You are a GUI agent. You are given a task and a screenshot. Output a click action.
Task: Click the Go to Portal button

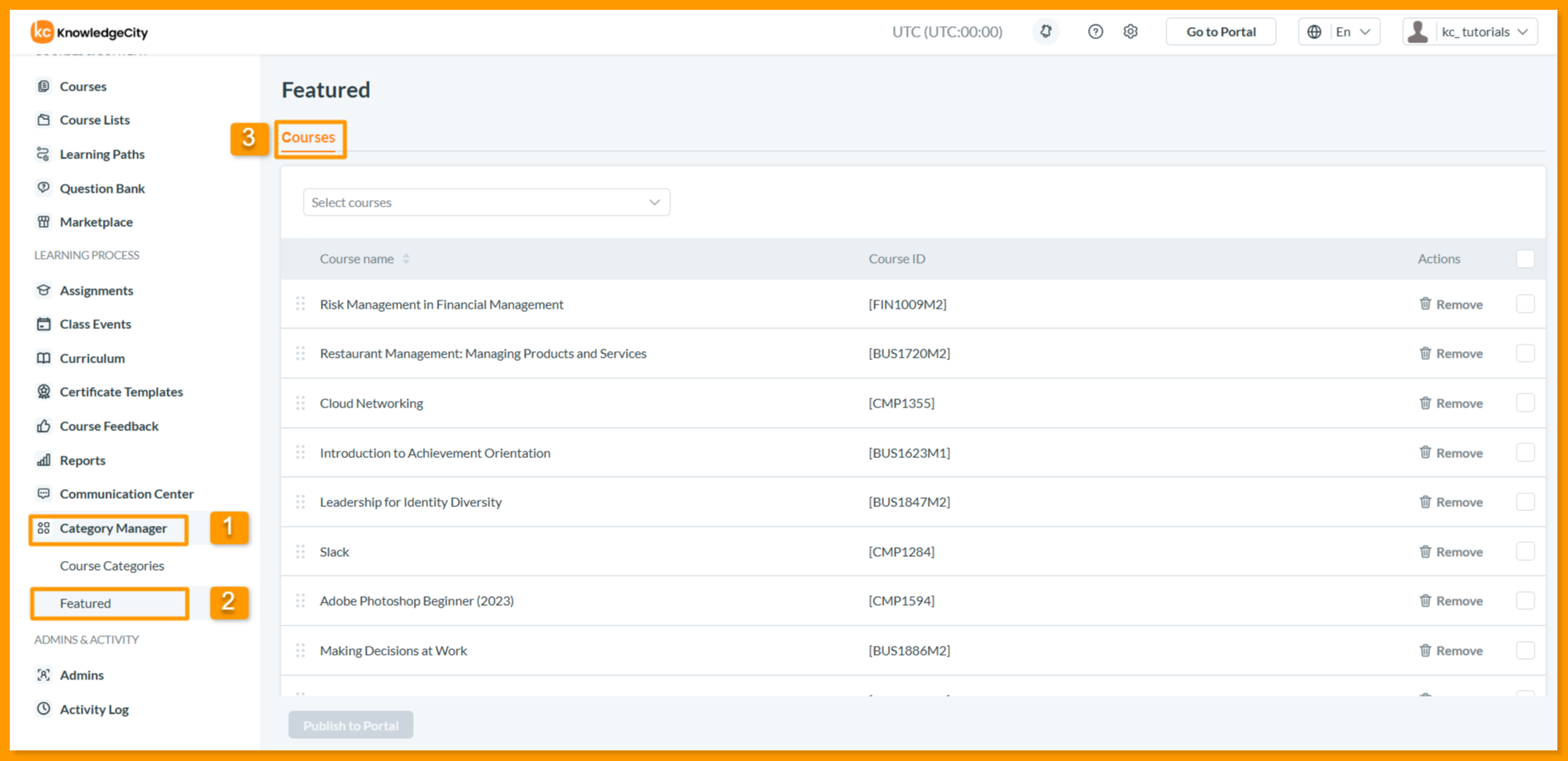[x=1221, y=32]
